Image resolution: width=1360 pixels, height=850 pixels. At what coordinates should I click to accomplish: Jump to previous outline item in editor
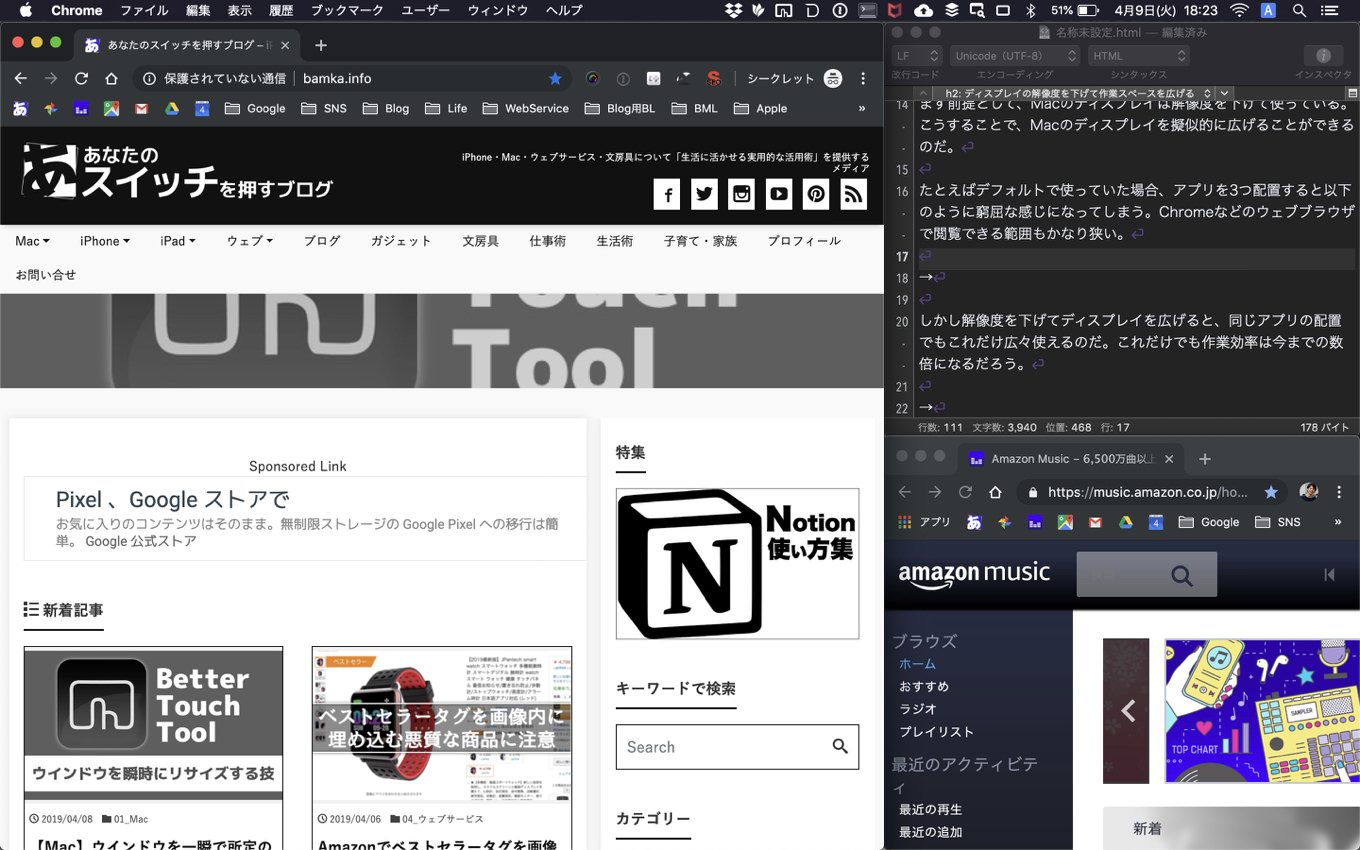[x=923, y=93]
